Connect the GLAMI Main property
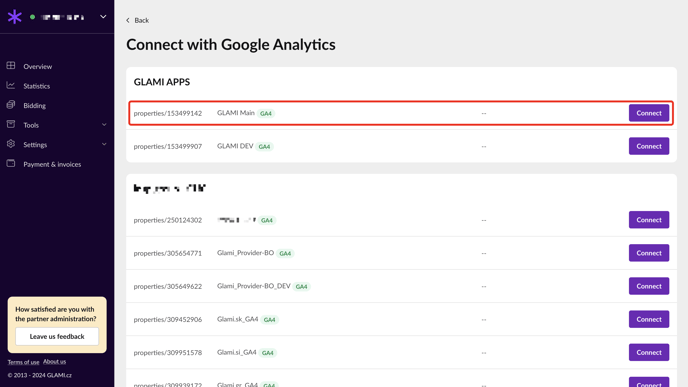Viewport: 688px width, 387px height. click(649, 113)
